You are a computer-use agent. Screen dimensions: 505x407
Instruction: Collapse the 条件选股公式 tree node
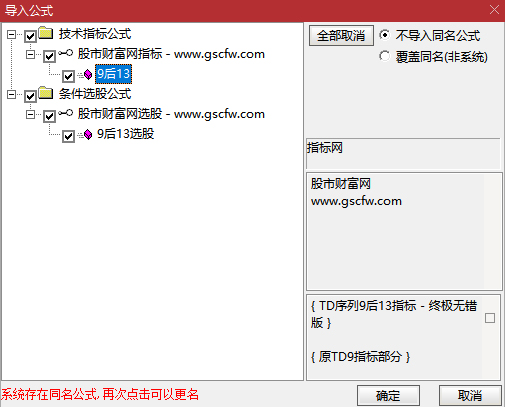tap(12, 94)
